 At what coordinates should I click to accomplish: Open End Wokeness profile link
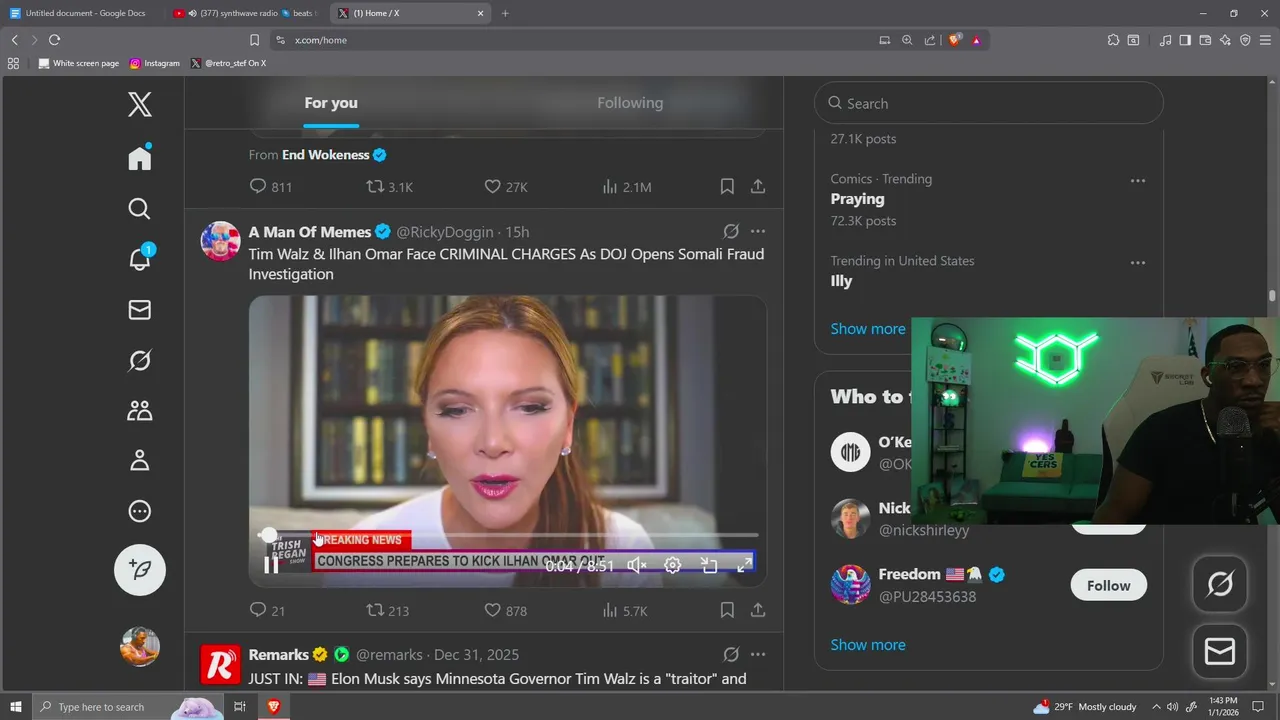click(326, 155)
